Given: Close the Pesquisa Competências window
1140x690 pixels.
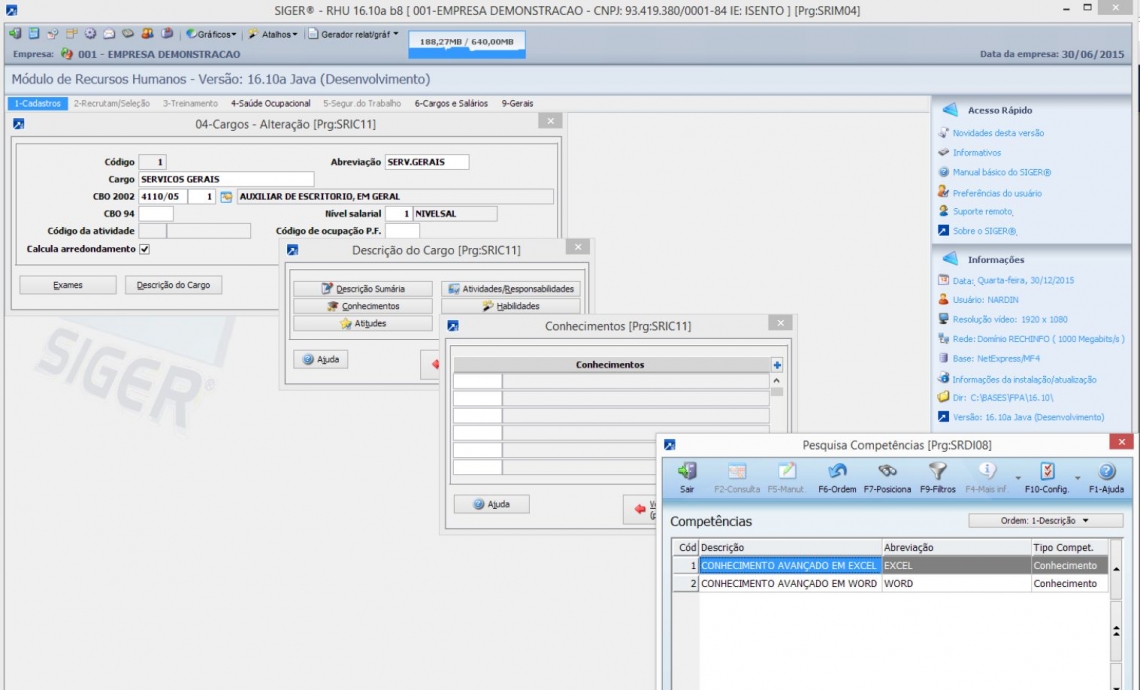Looking at the screenshot, I should click(1121, 442).
